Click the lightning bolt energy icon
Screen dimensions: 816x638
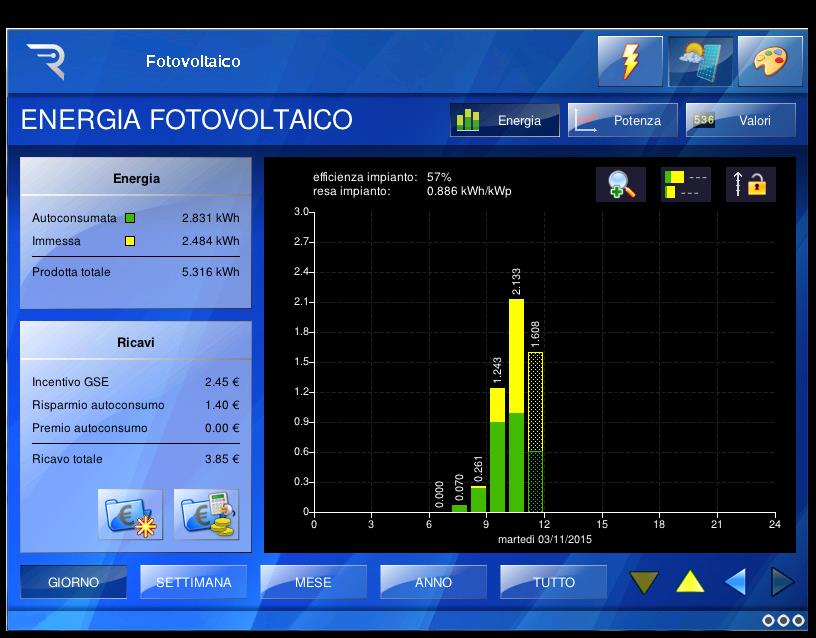point(630,61)
